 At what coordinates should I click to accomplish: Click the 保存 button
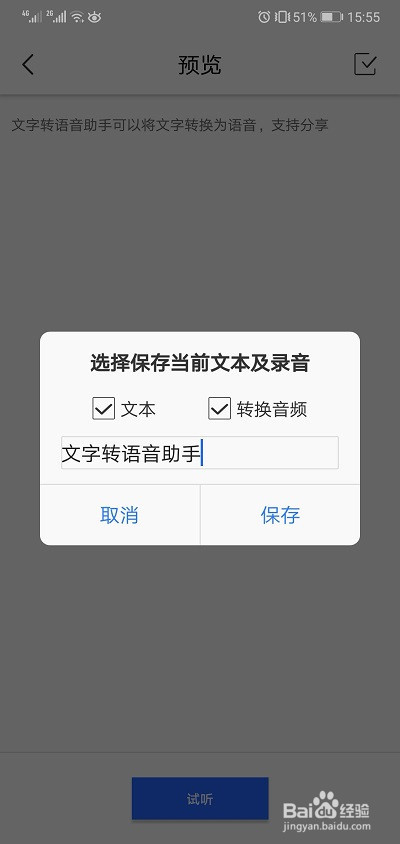[x=280, y=515]
